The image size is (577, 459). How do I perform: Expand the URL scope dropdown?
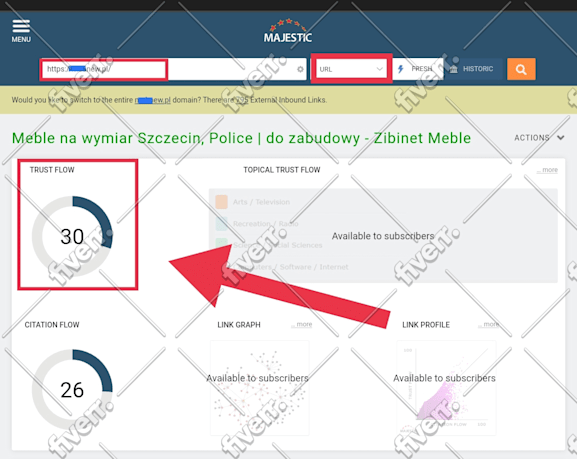point(351,69)
